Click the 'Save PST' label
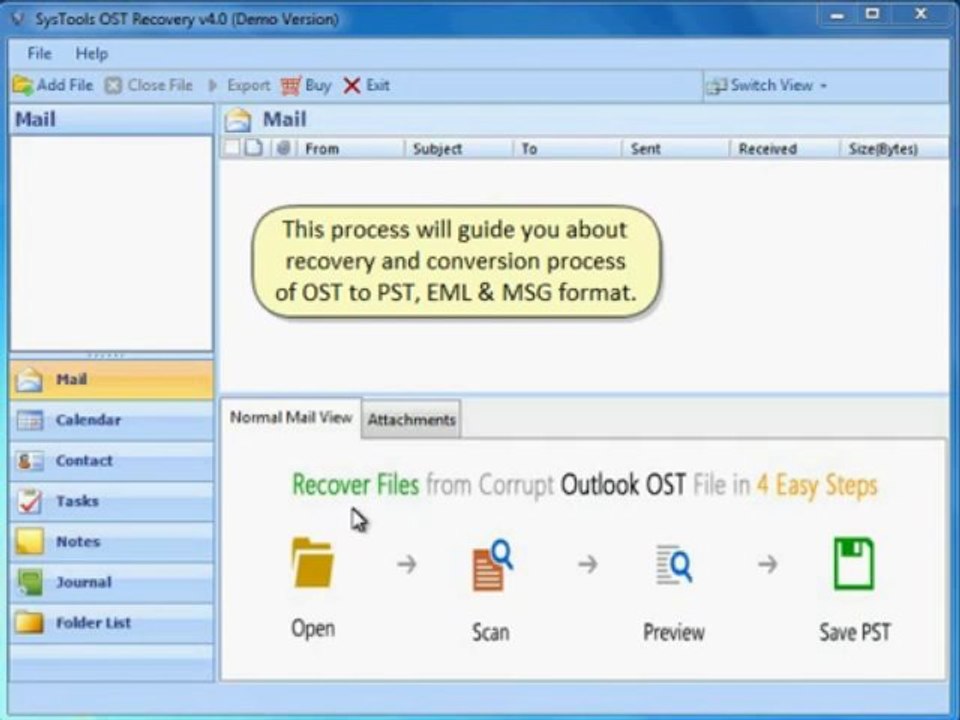Viewport: 960px width, 720px height. [855, 632]
